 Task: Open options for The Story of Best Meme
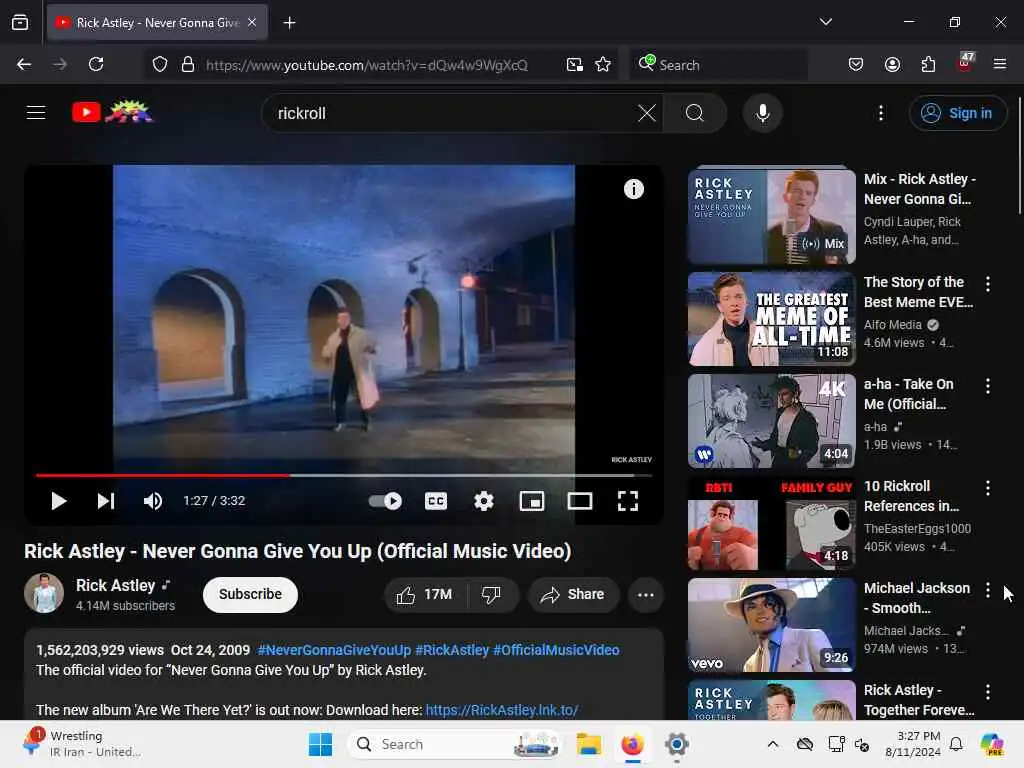[987, 284]
